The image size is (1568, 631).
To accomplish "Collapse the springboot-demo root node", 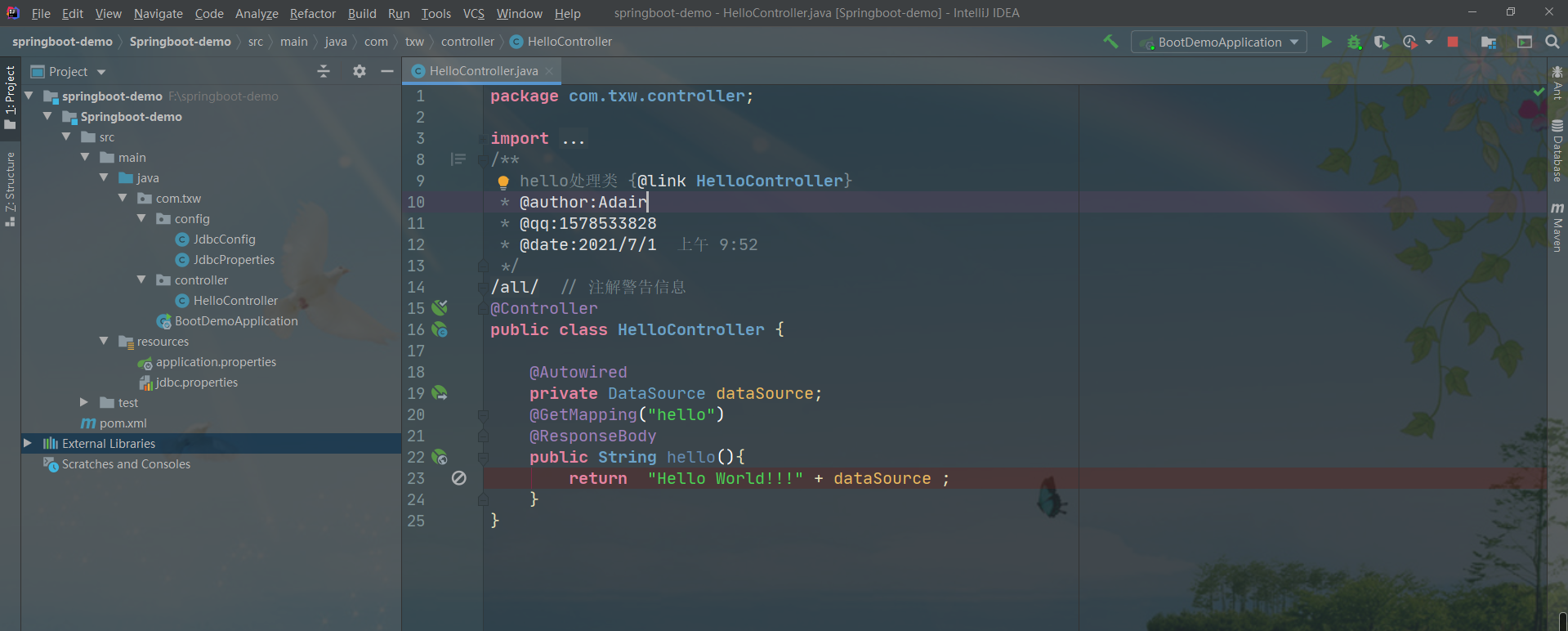I will click(x=29, y=96).
